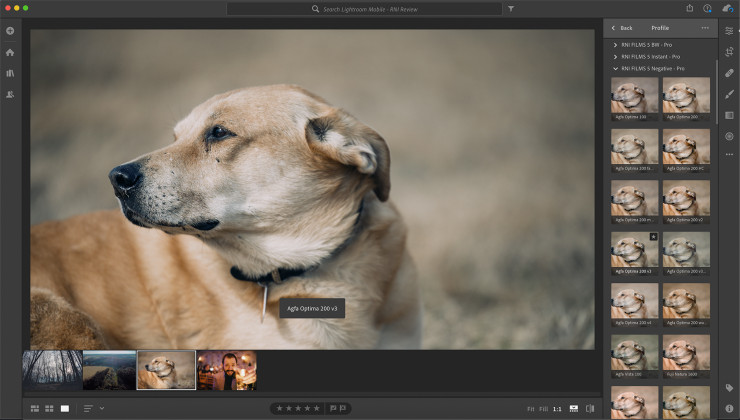Click Back in the Profile panel

coord(622,28)
